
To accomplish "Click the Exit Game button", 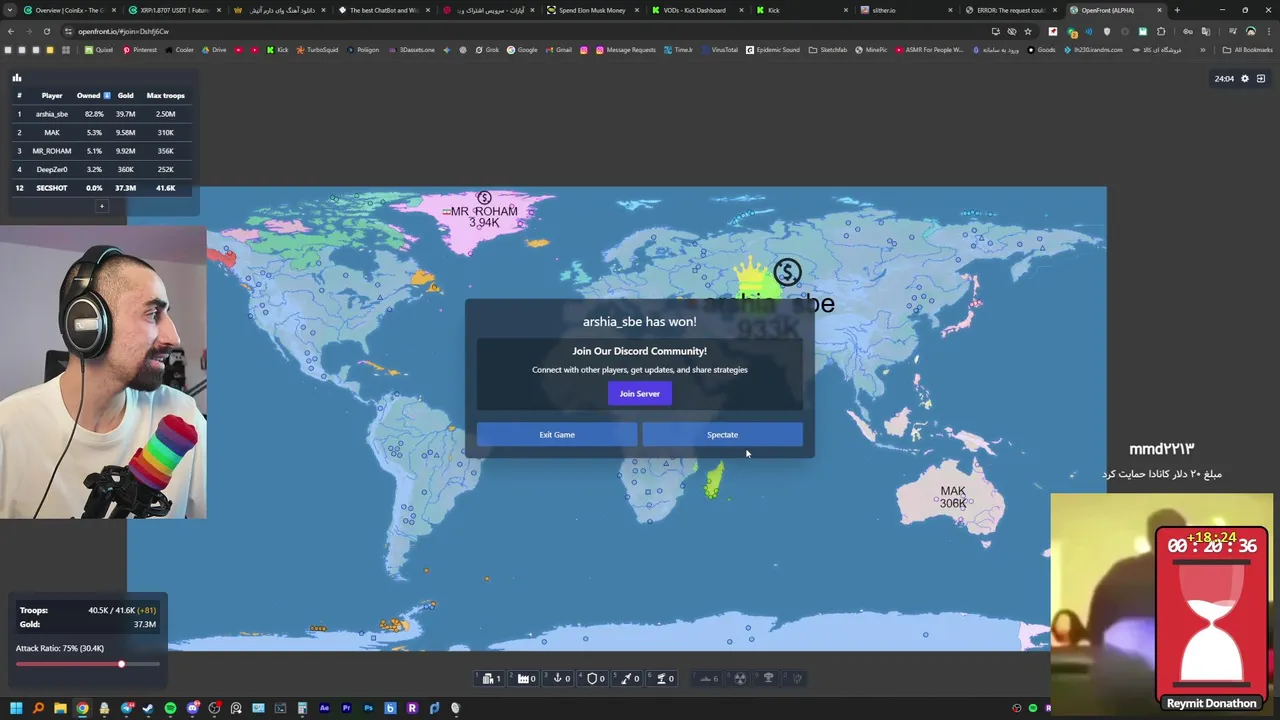I will pyautogui.click(x=557, y=435).
